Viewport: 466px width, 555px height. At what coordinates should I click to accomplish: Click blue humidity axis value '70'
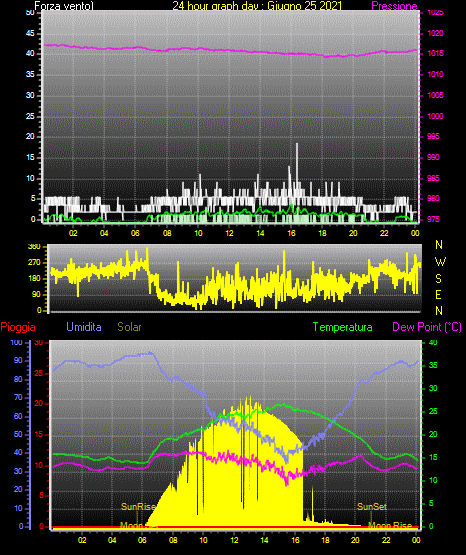18,397
